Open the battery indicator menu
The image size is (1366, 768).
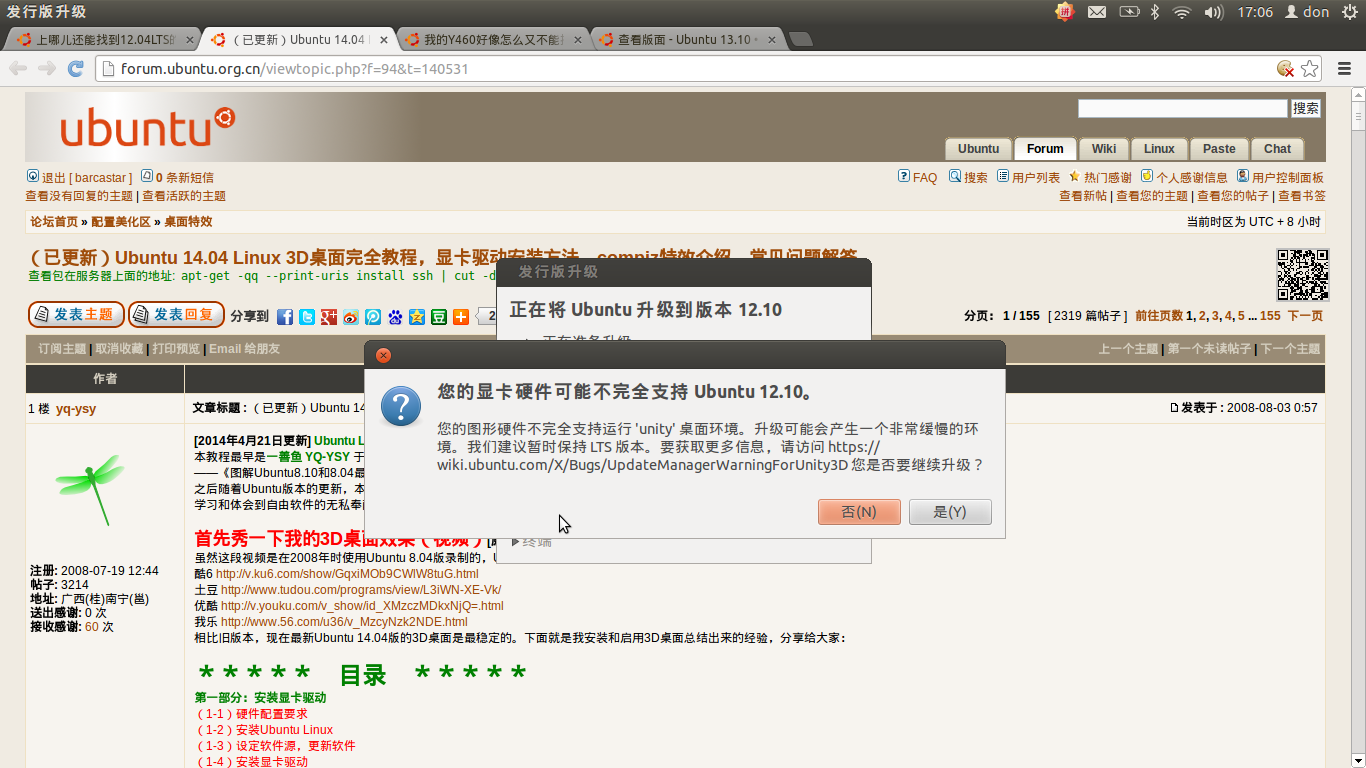1129,12
